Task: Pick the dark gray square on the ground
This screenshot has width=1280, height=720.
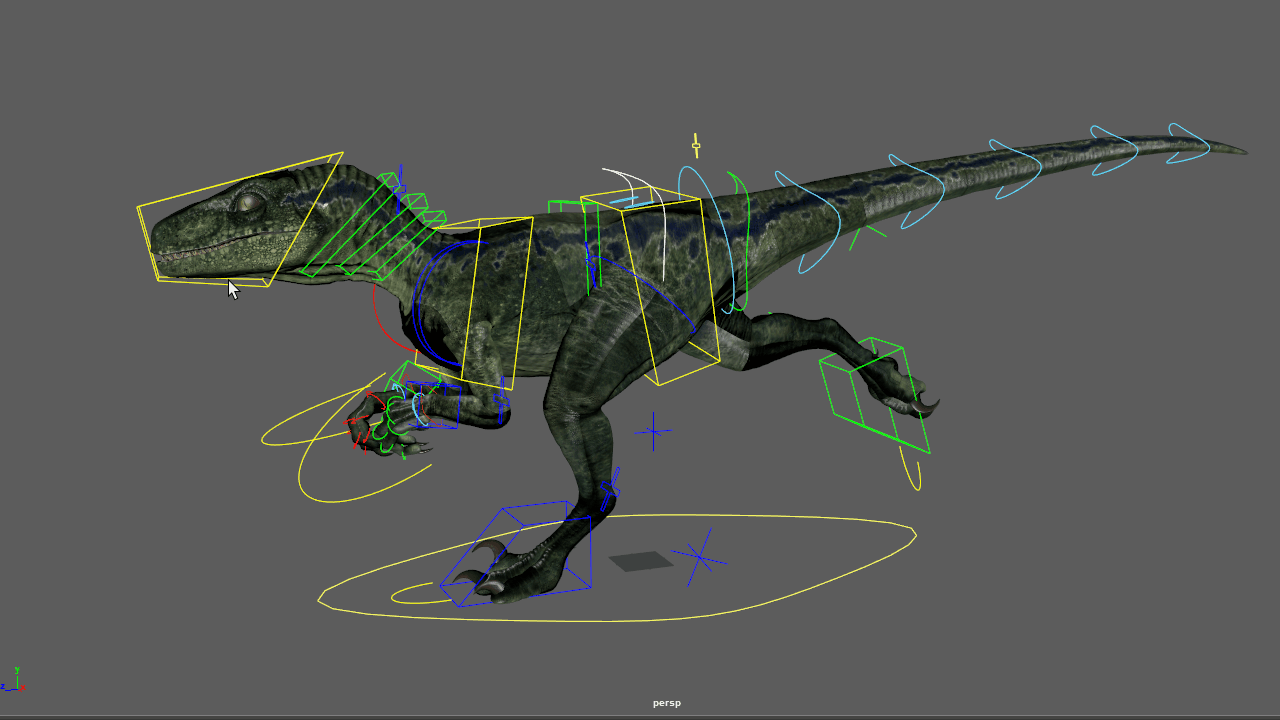Action: [641, 561]
